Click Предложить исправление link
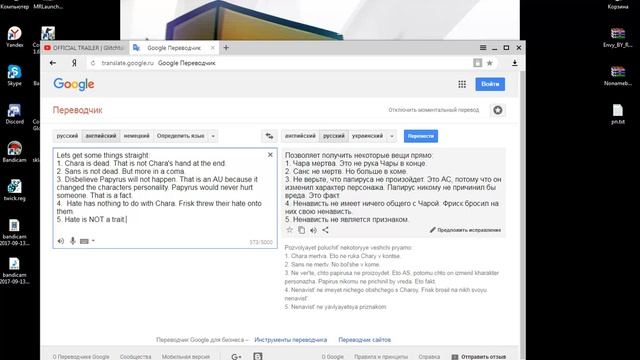Screen dimensions: 640x360 coord(465,230)
